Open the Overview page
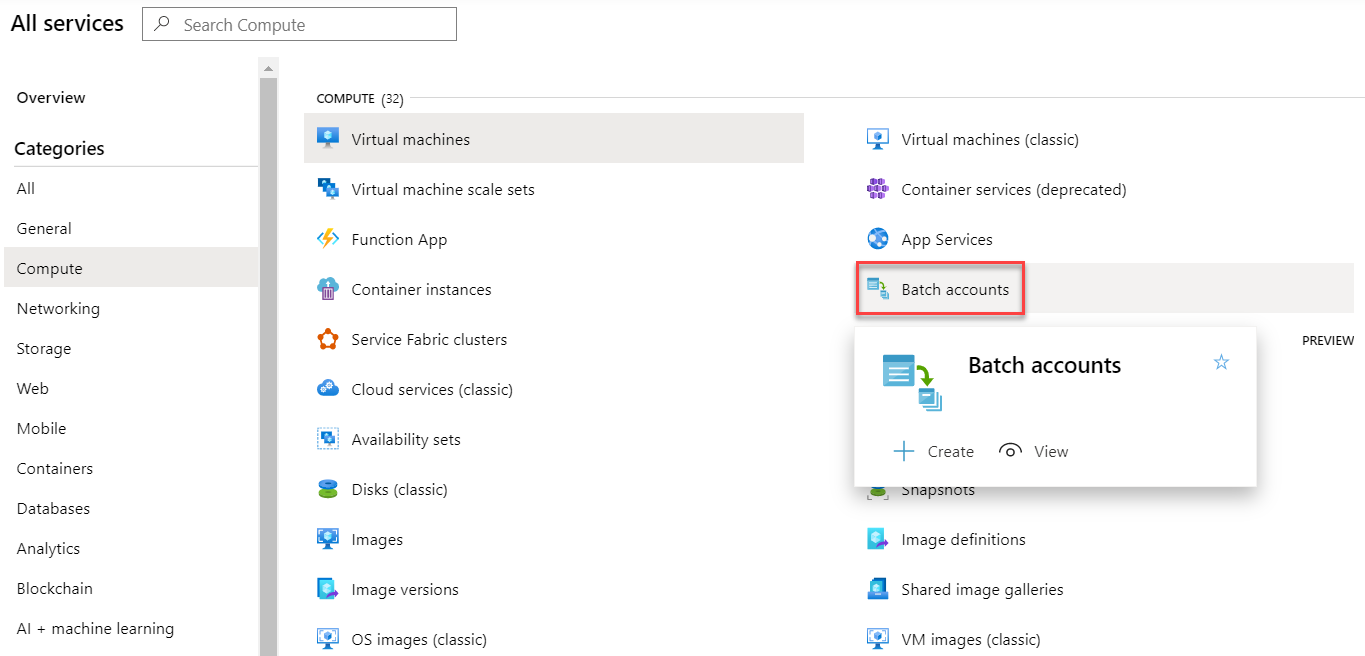Image resolution: width=1365 pixels, height=656 pixels. tap(51, 97)
